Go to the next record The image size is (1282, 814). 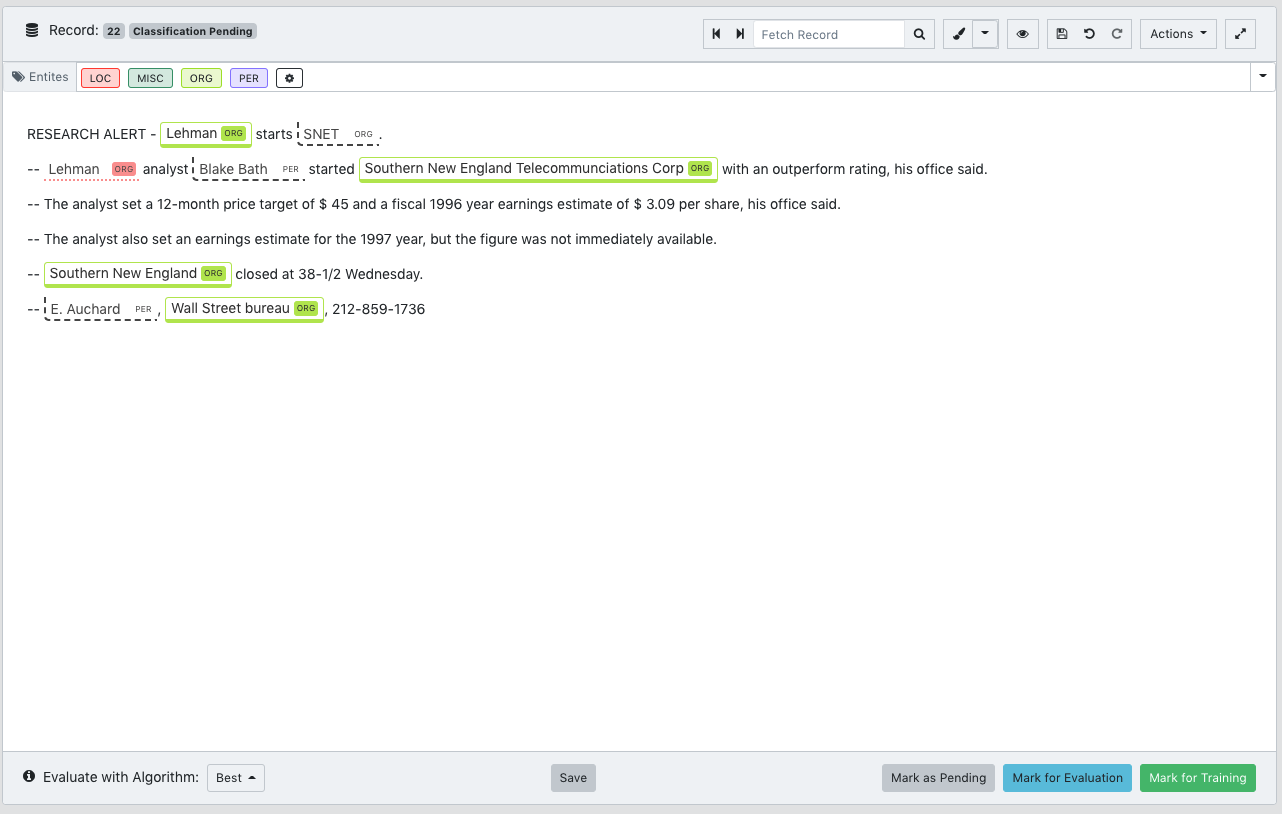[740, 34]
